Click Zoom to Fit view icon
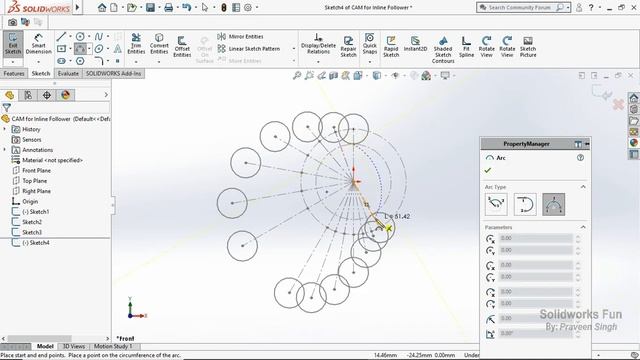Screen dimensions: 640x360 (297, 76)
